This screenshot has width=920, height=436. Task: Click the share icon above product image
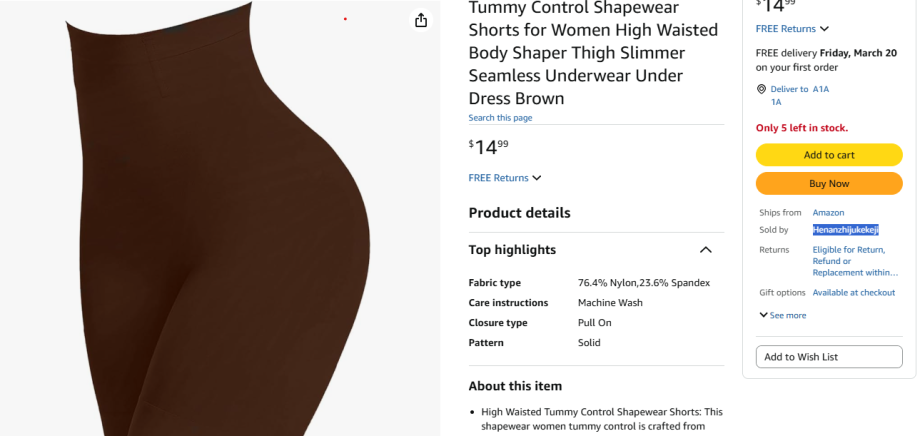[421, 21]
